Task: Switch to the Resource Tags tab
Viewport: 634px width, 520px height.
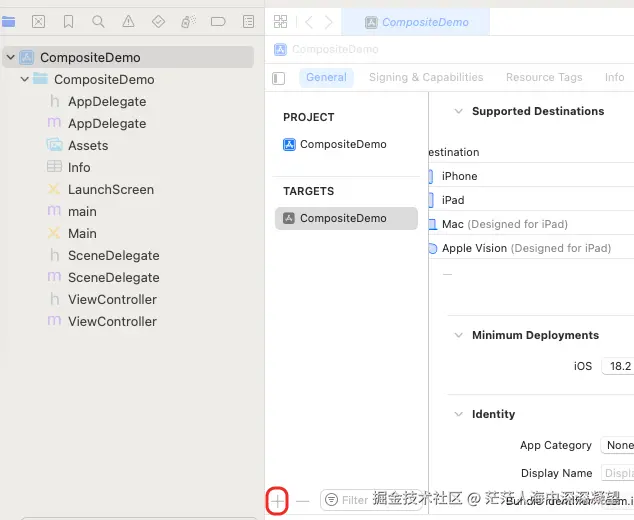Action: (544, 77)
